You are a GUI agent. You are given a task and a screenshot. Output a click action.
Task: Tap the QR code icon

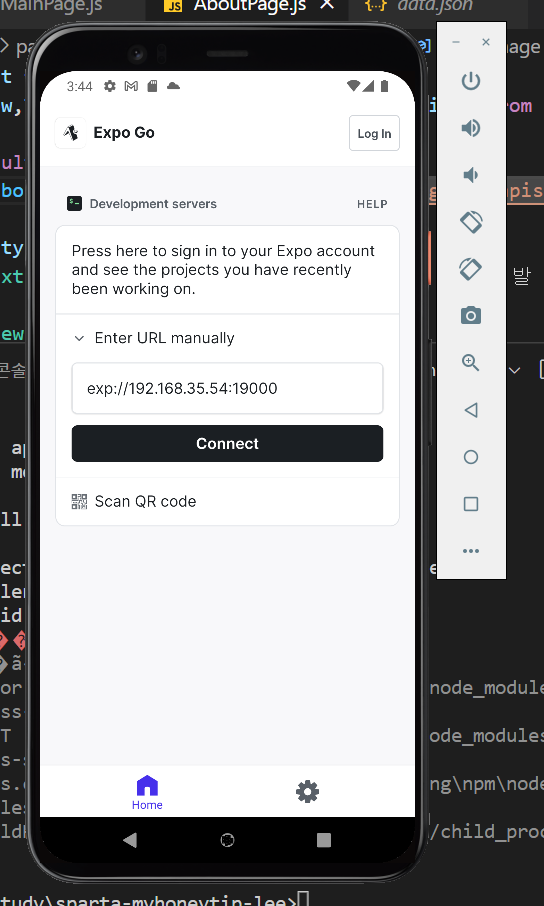click(x=79, y=502)
